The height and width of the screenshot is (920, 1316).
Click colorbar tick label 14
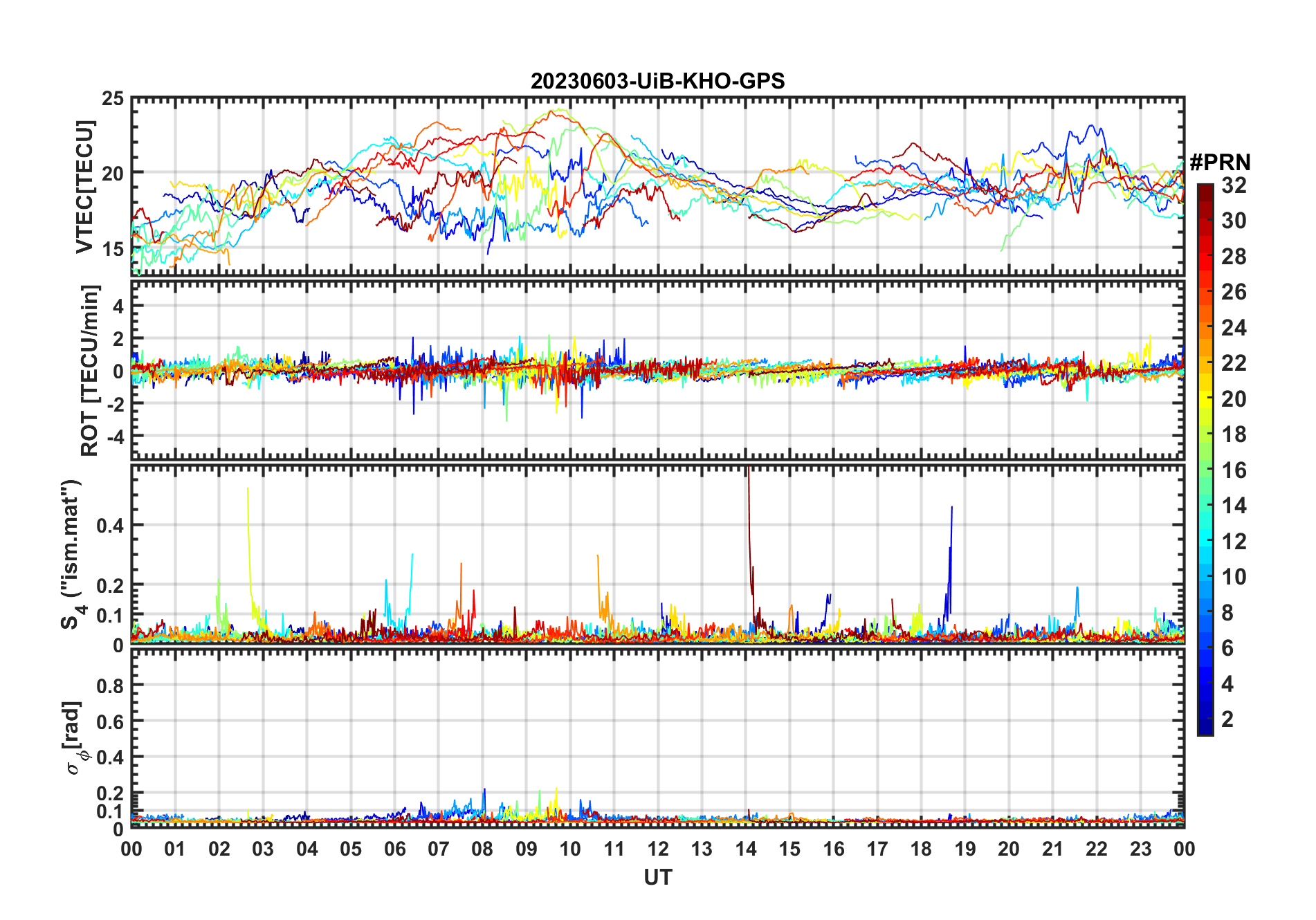(1234, 506)
